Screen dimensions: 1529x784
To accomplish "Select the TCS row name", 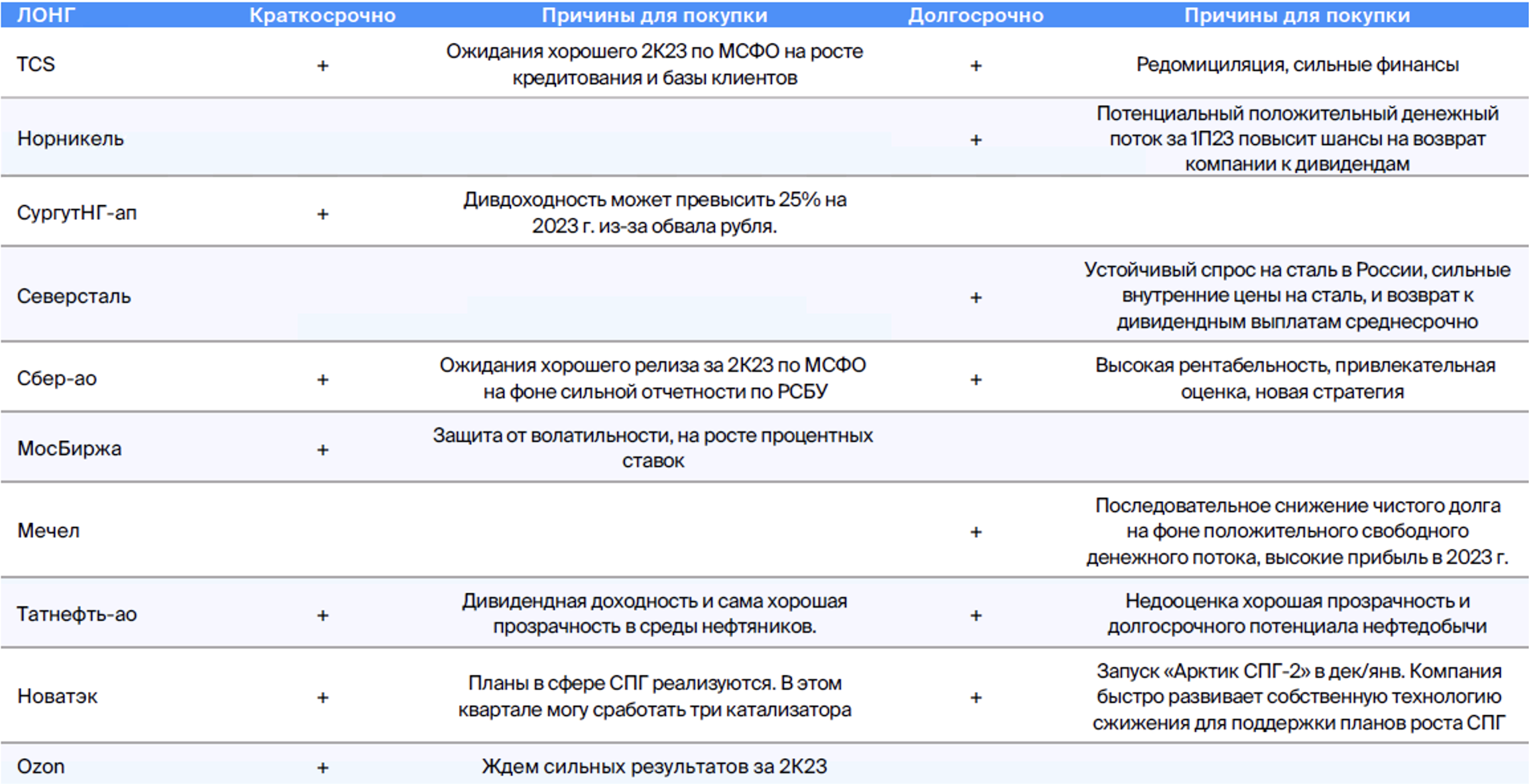I will (36, 64).
